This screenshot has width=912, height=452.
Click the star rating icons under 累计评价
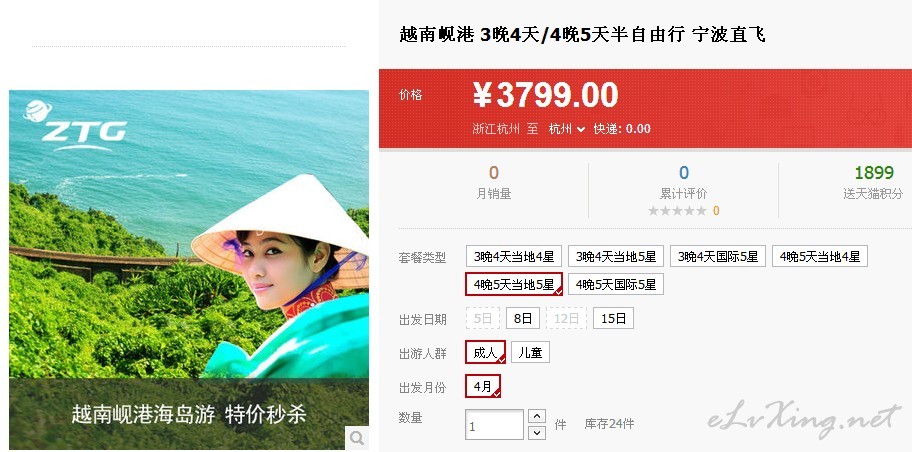pos(678,211)
